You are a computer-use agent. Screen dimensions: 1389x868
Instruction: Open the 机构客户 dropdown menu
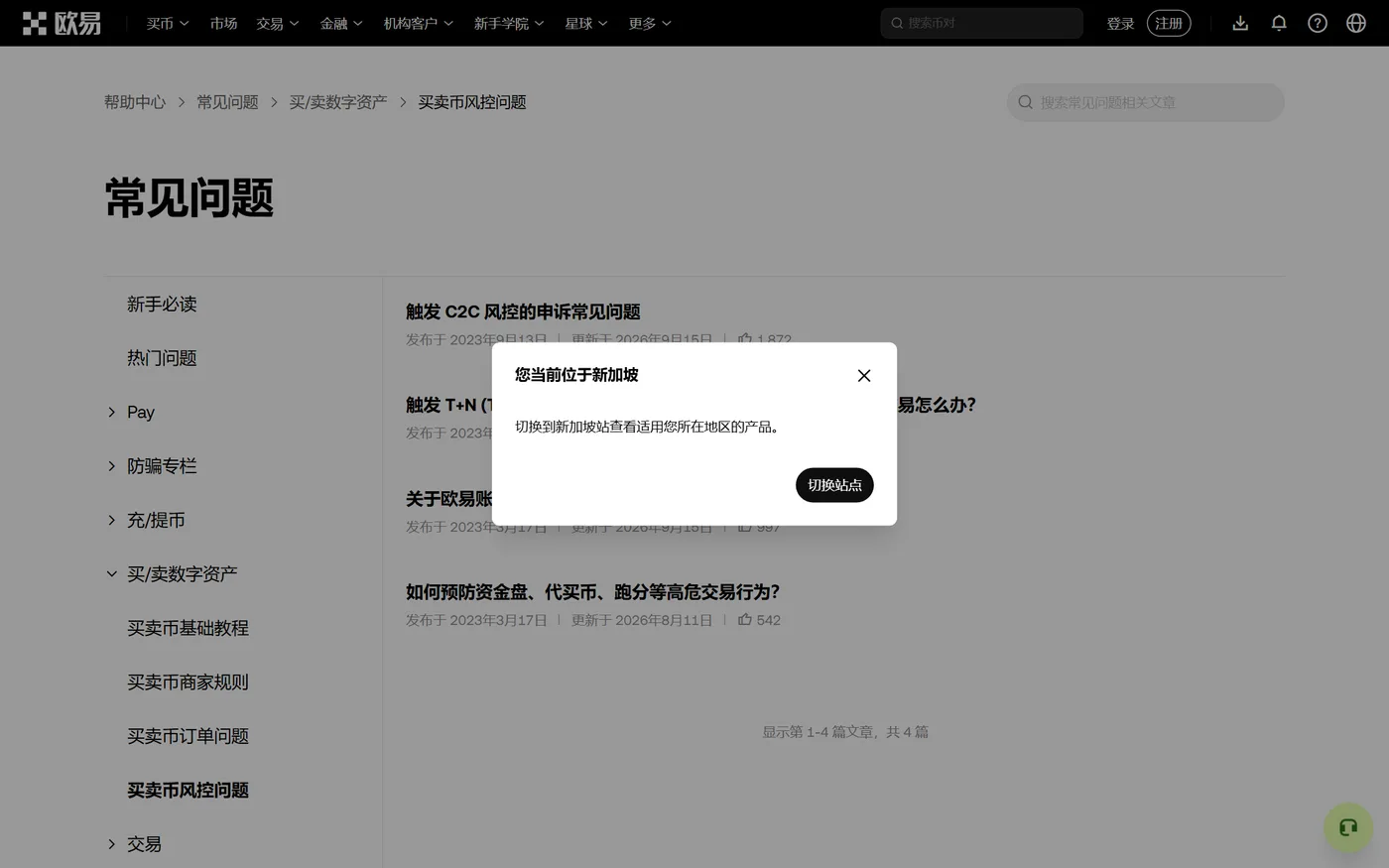(x=419, y=23)
